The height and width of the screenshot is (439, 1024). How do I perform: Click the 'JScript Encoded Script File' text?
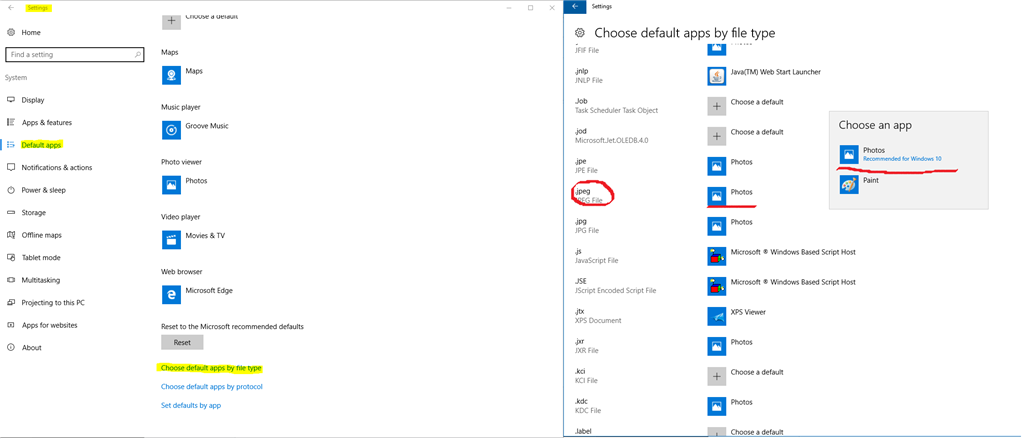tap(615, 291)
